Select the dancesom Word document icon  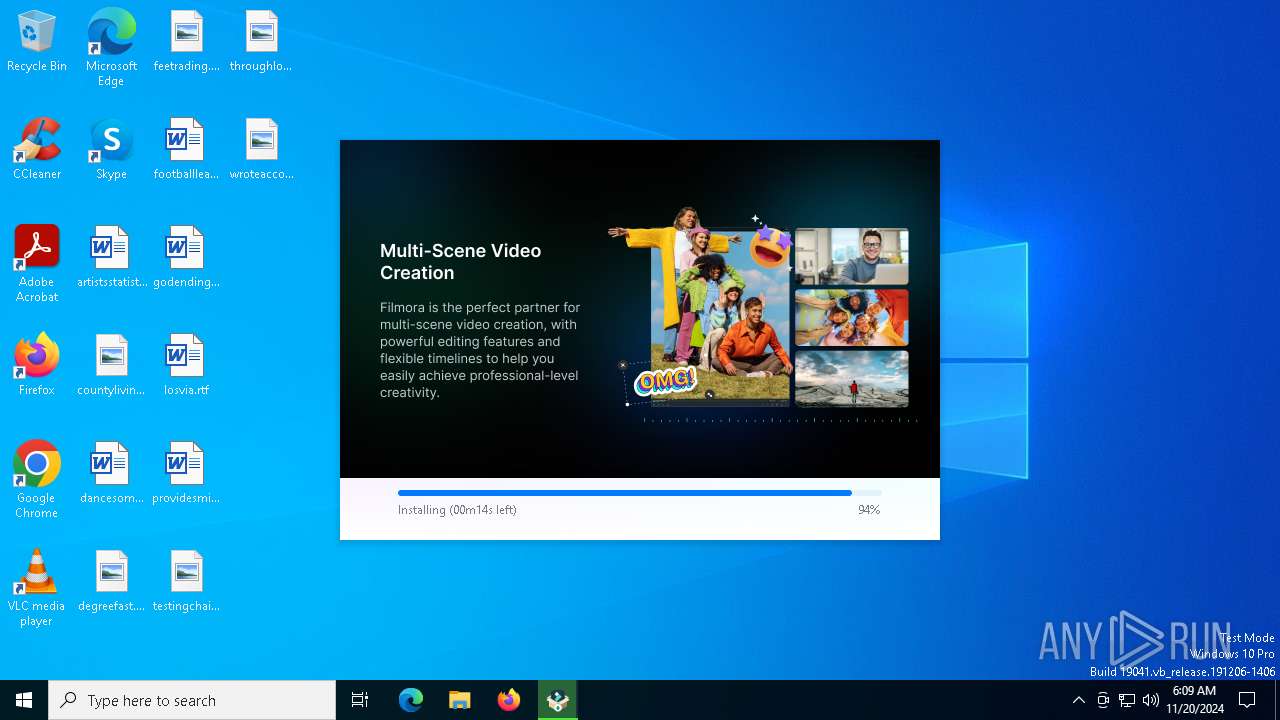[x=111, y=473]
